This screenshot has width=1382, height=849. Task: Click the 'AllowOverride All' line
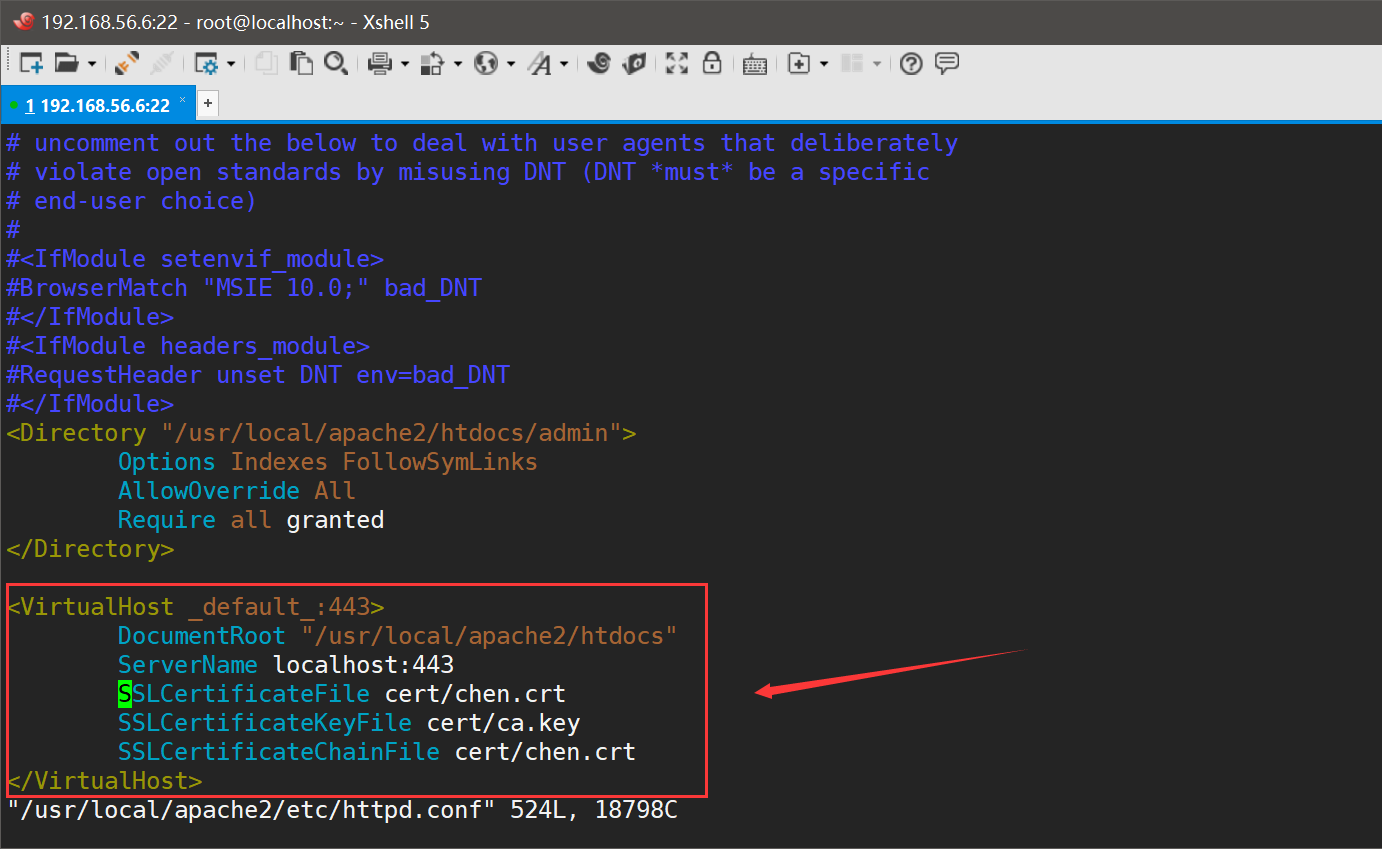tap(237, 490)
